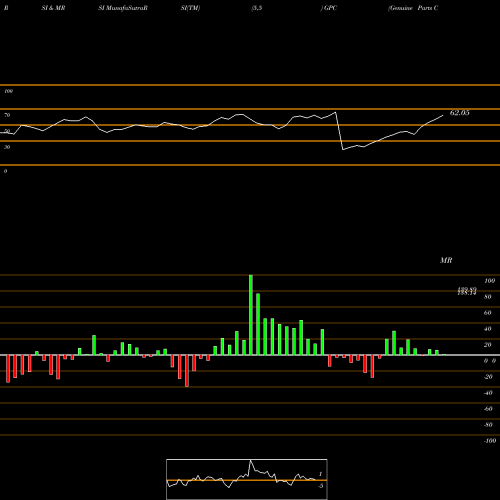500x500 pixels.
Task: Click the 80 label on MR axis
Action: pos(488,297)
